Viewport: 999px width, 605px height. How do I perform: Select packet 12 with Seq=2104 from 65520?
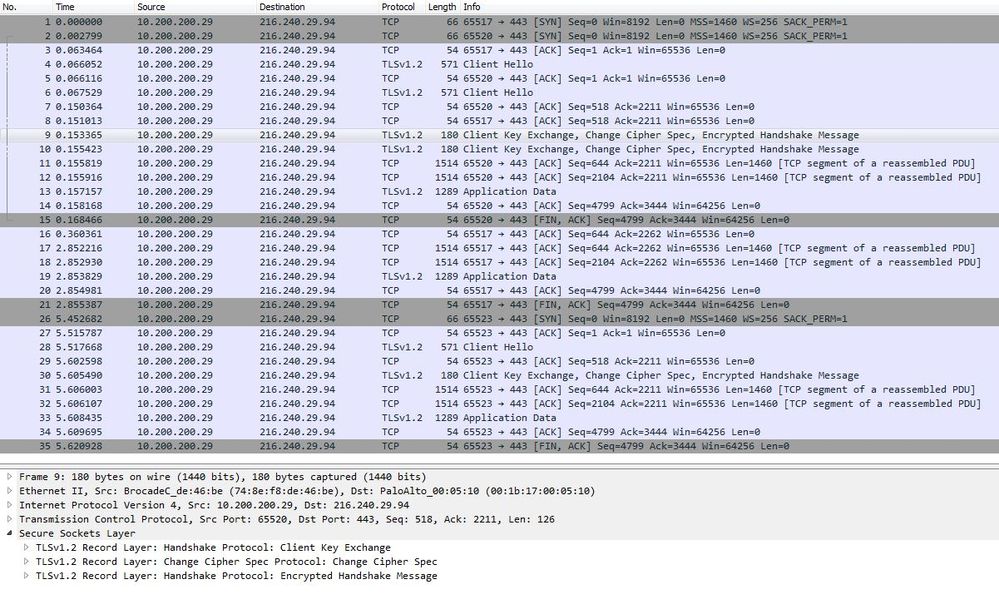pyautogui.click(x=500, y=177)
